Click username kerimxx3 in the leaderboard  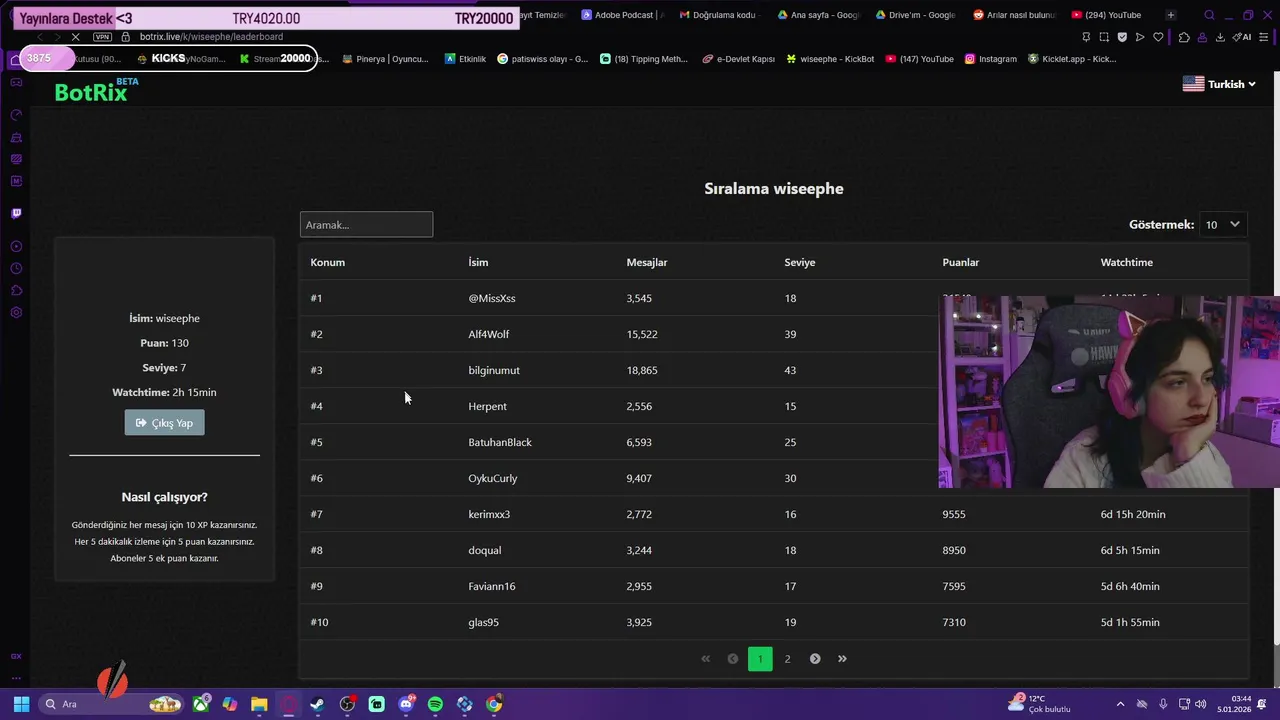[x=489, y=514]
